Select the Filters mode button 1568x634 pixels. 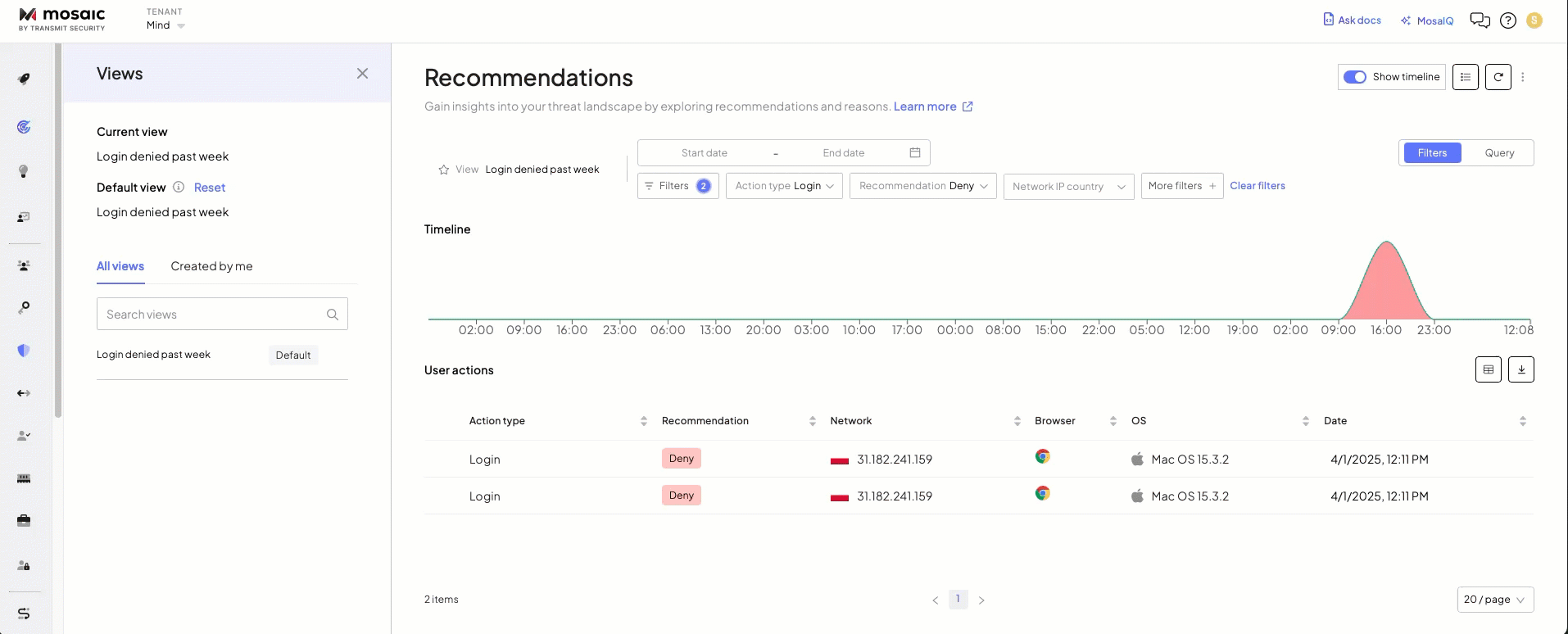[x=1431, y=153]
